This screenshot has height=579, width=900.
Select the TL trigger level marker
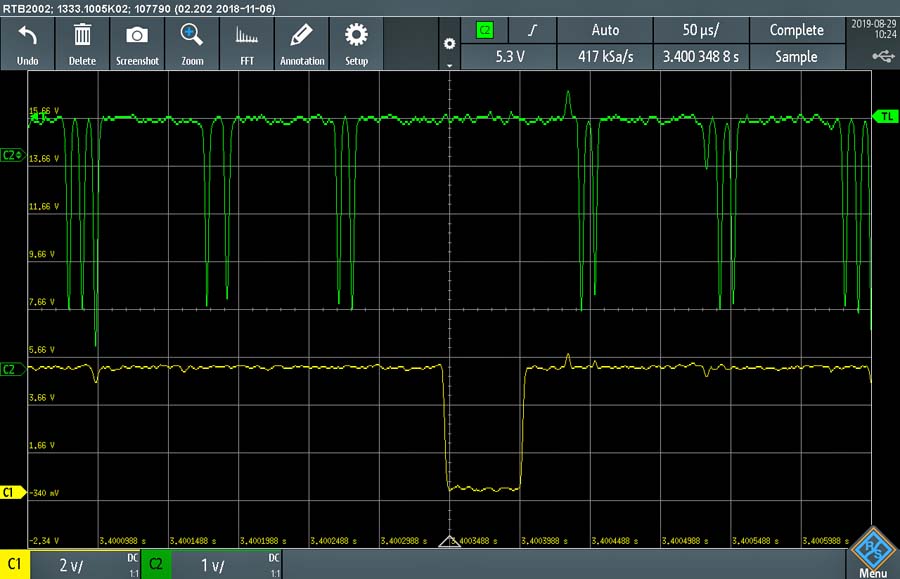point(886,116)
